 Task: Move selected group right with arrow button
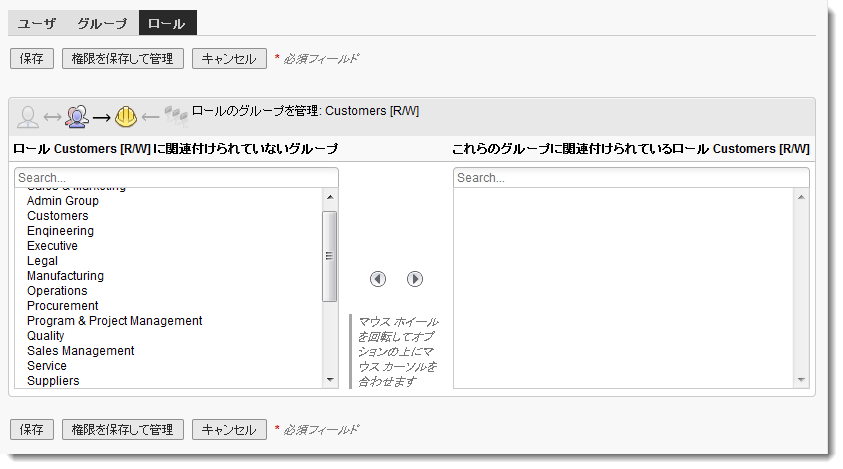point(415,279)
